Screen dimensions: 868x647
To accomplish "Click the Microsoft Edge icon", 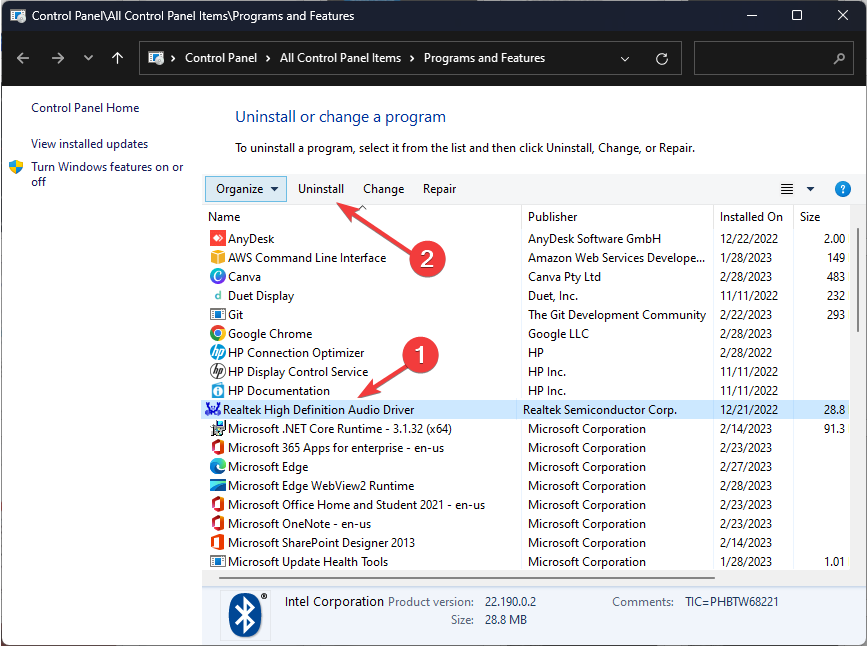I will click(218, 466).
